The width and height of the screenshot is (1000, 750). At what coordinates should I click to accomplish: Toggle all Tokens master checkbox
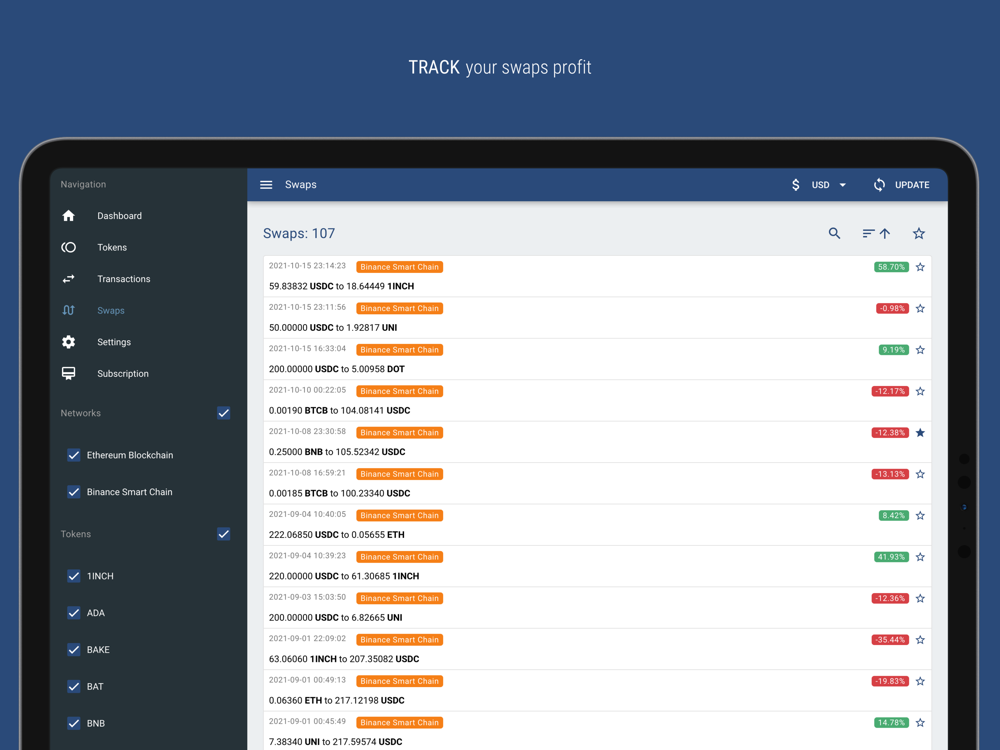click(x=224, y=534)
